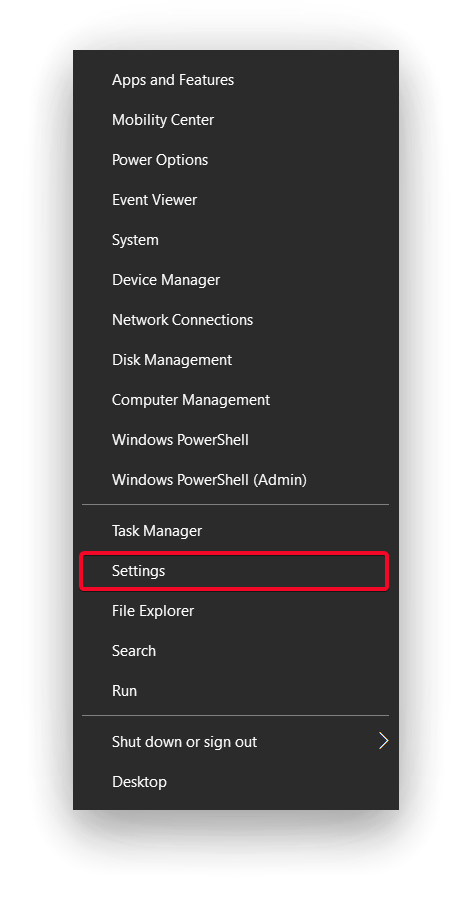Viewport: 472px width, 903px height.
Task: Click the red outline box around Settings
Action: pyautogui.click(x=234, y=571)
